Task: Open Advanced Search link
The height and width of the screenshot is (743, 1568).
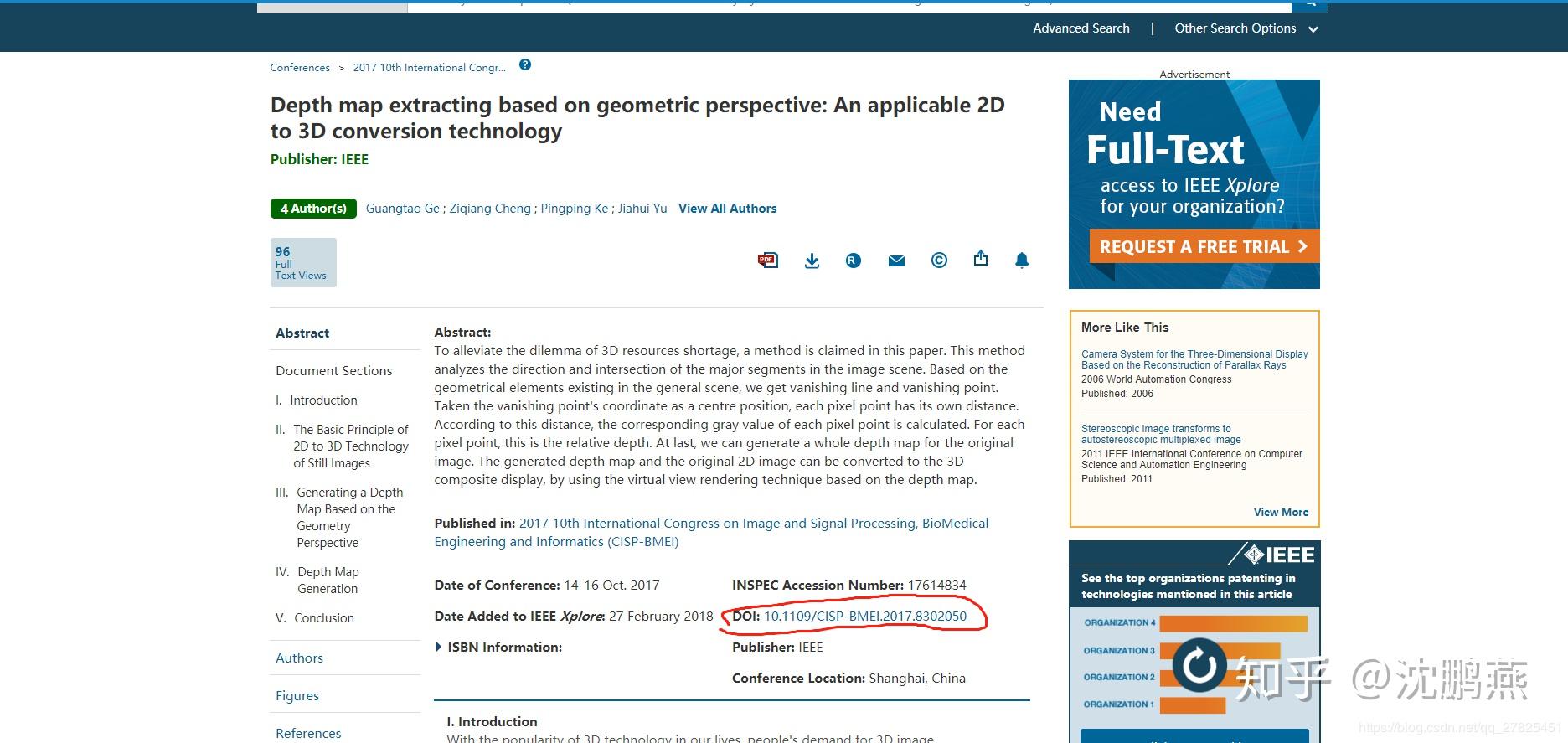Action: pyautogui.click(x=1081, y=28)
